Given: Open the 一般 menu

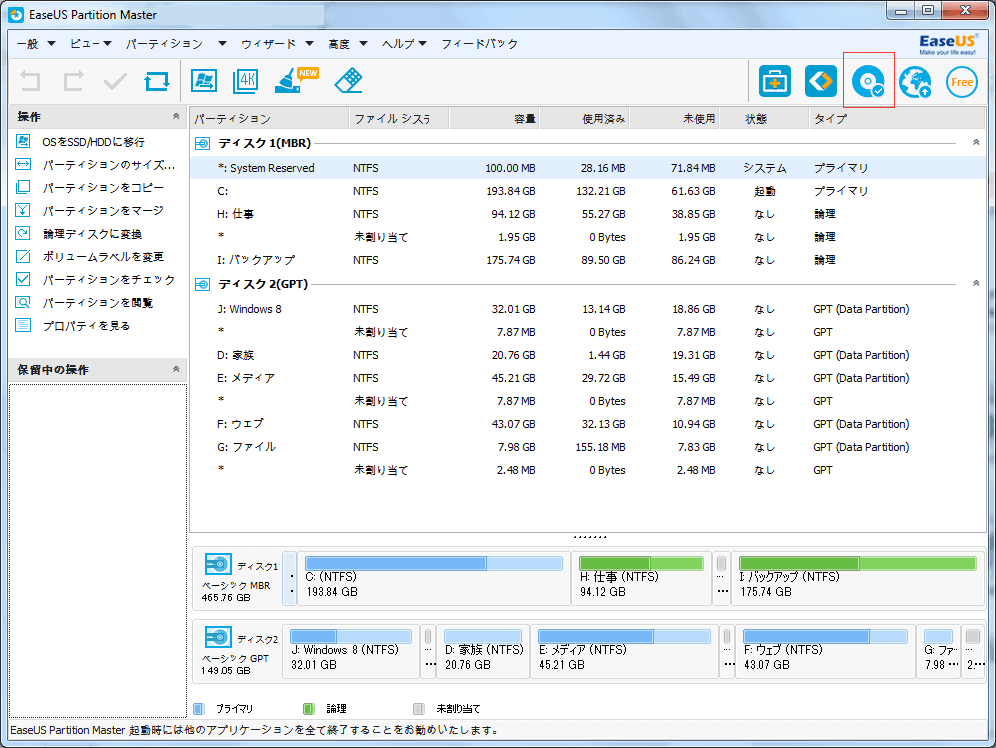Looking at the screenshot, I should tap(36, 44).
